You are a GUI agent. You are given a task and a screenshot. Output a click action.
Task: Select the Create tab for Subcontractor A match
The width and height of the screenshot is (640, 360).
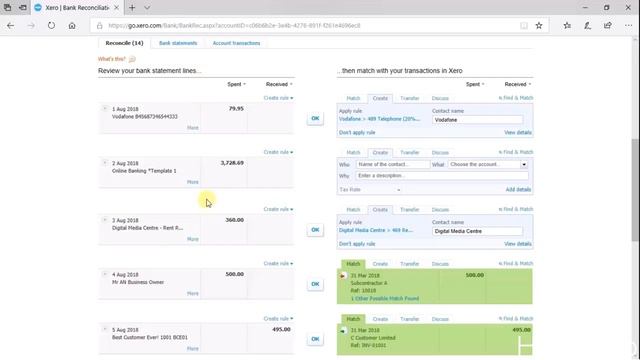coord(380,264)
